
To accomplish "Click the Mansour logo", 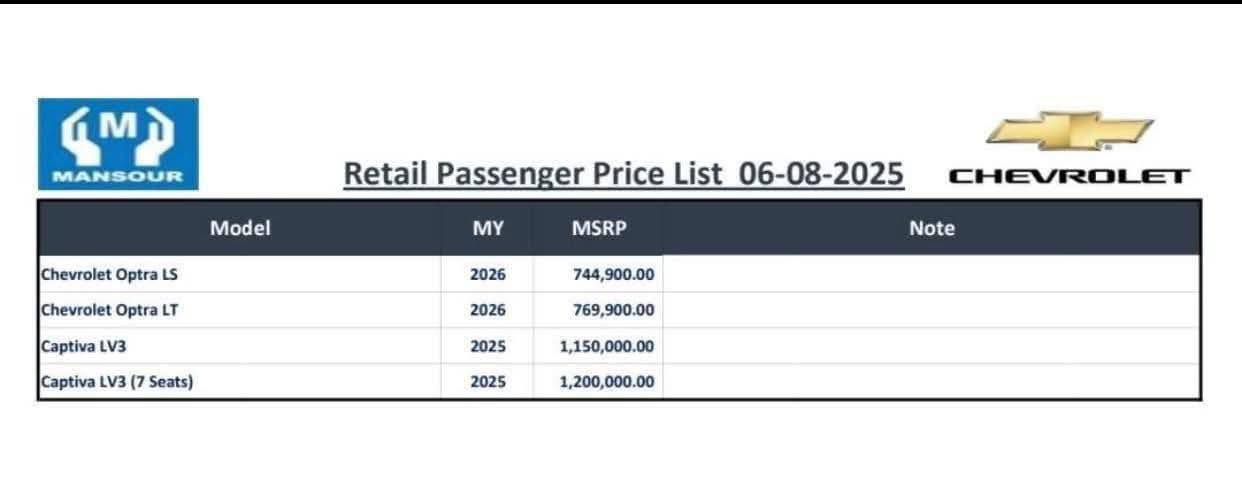I will coord(118,144).
